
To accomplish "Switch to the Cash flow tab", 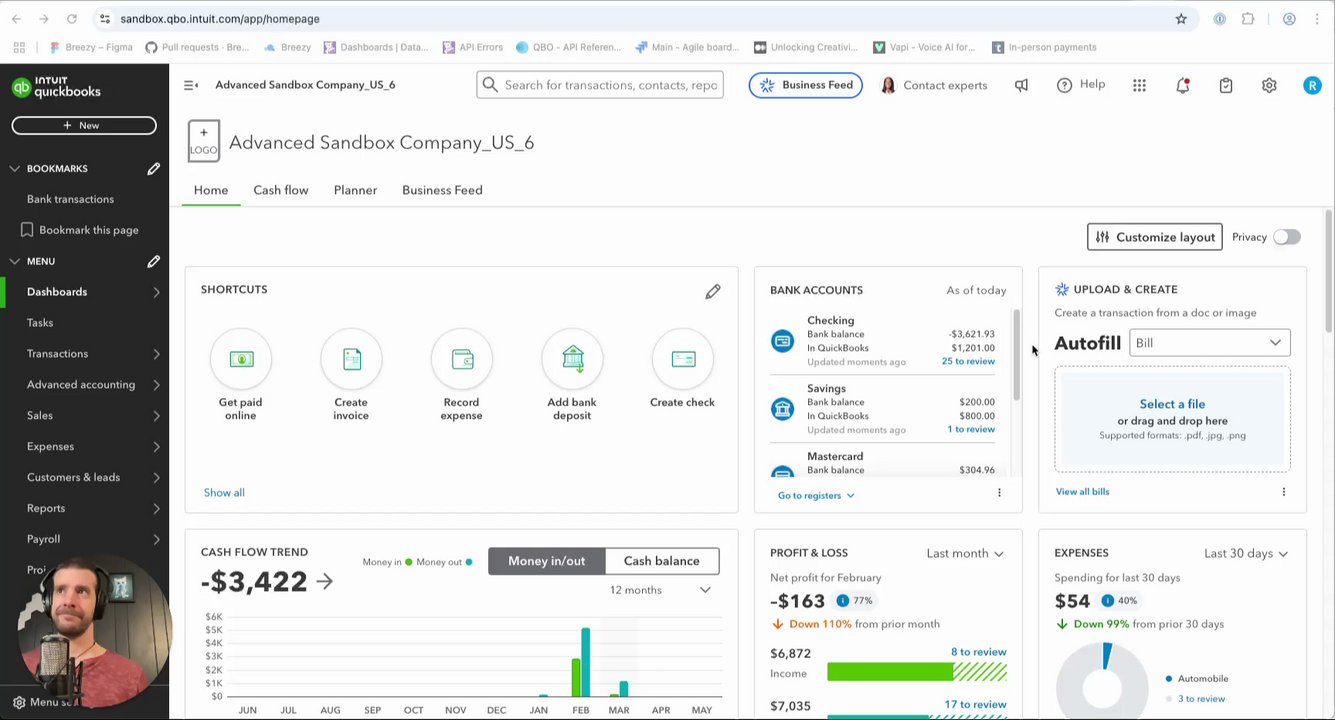I will (x=281, y=190).
